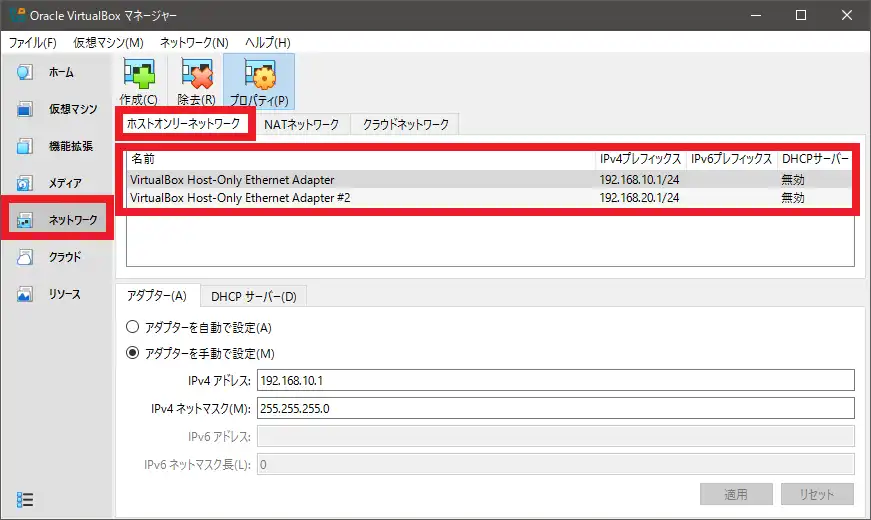Select 'Configure adapter automatically' (自動で設定) radio

[x=132, y=327]
